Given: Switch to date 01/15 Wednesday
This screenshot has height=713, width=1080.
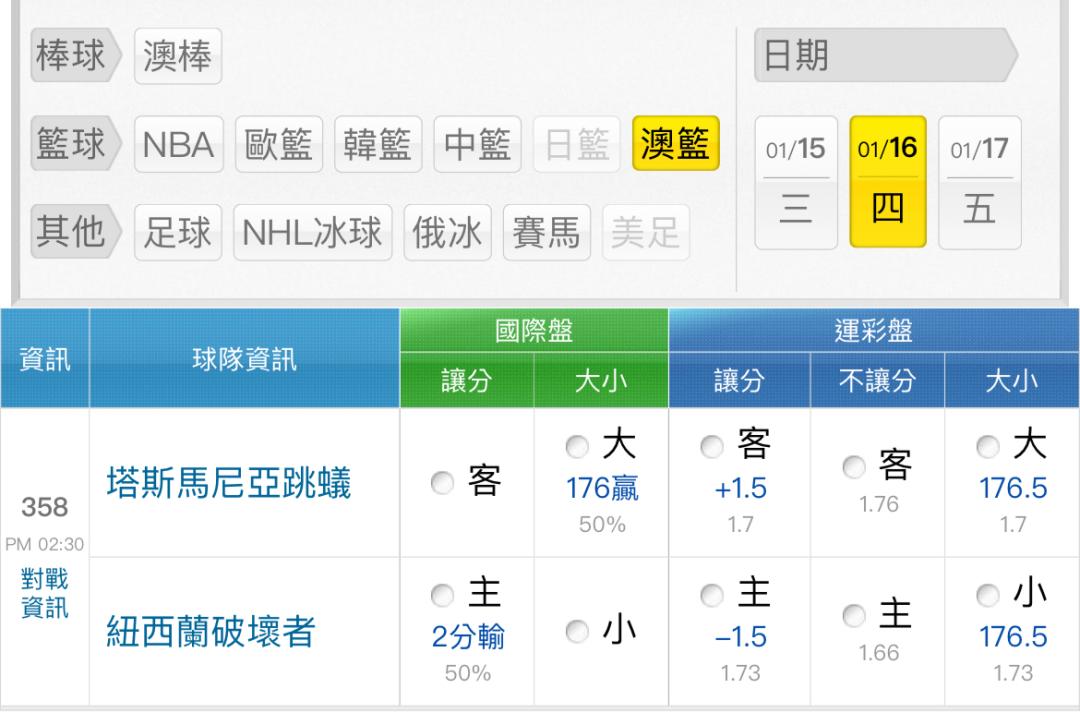Looking at the screenshot, I should coord(796,183).
